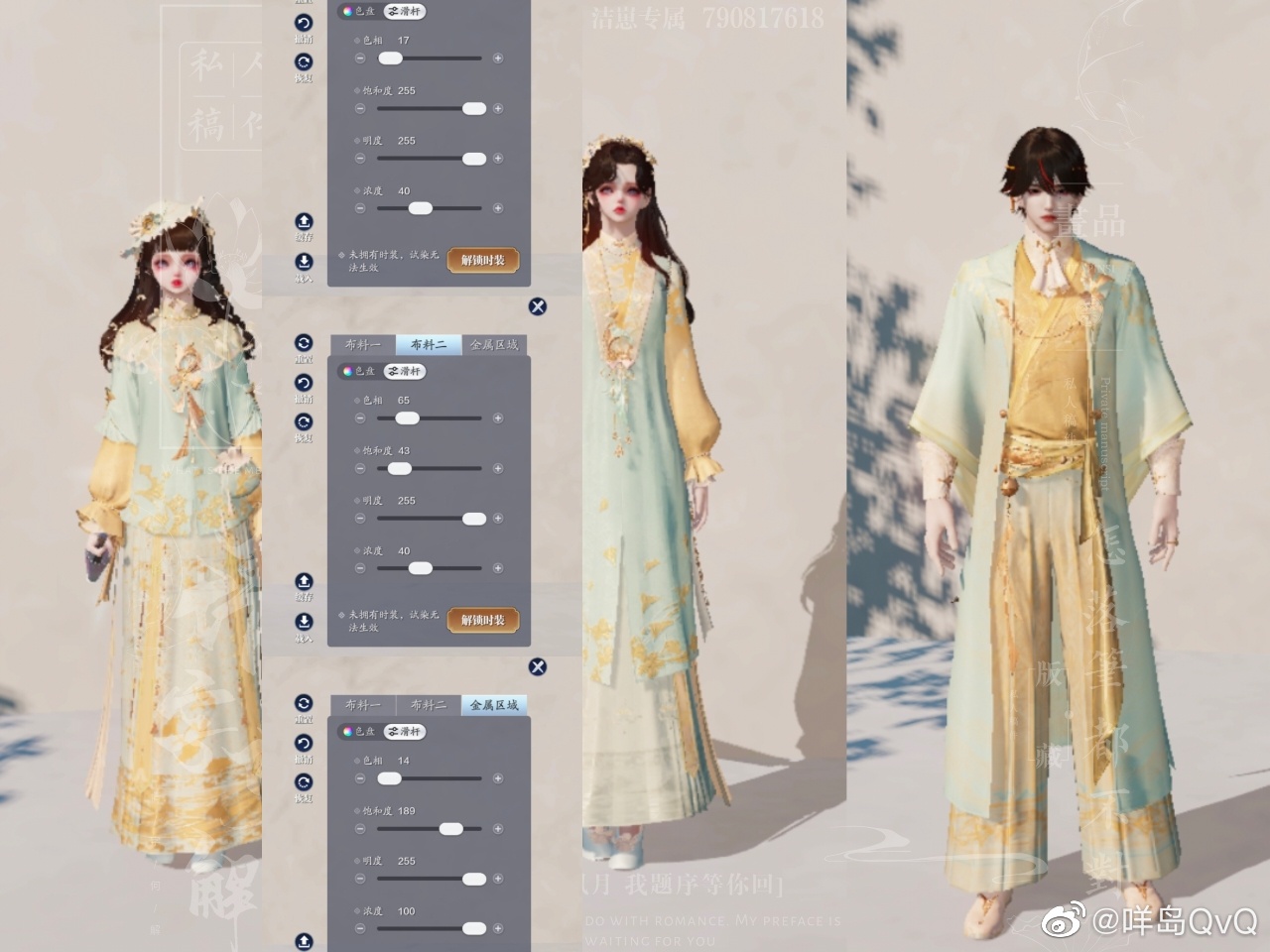The image size is (1270, 952).
Task: Select 滑杆 mode in 布料二 panel
Action: [405, 371]
